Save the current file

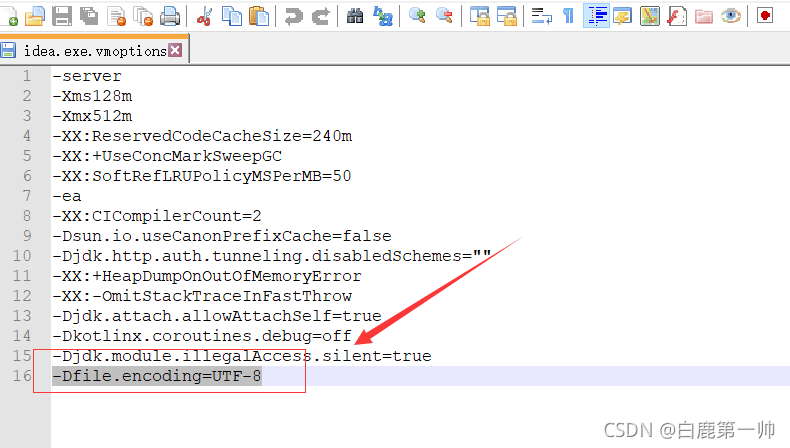click(62, 16)
